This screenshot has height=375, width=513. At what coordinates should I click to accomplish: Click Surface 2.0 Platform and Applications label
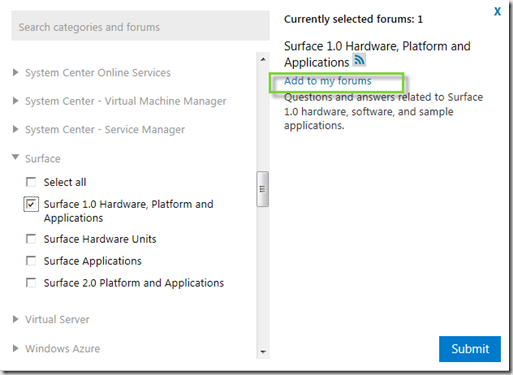tap(134, 283)
